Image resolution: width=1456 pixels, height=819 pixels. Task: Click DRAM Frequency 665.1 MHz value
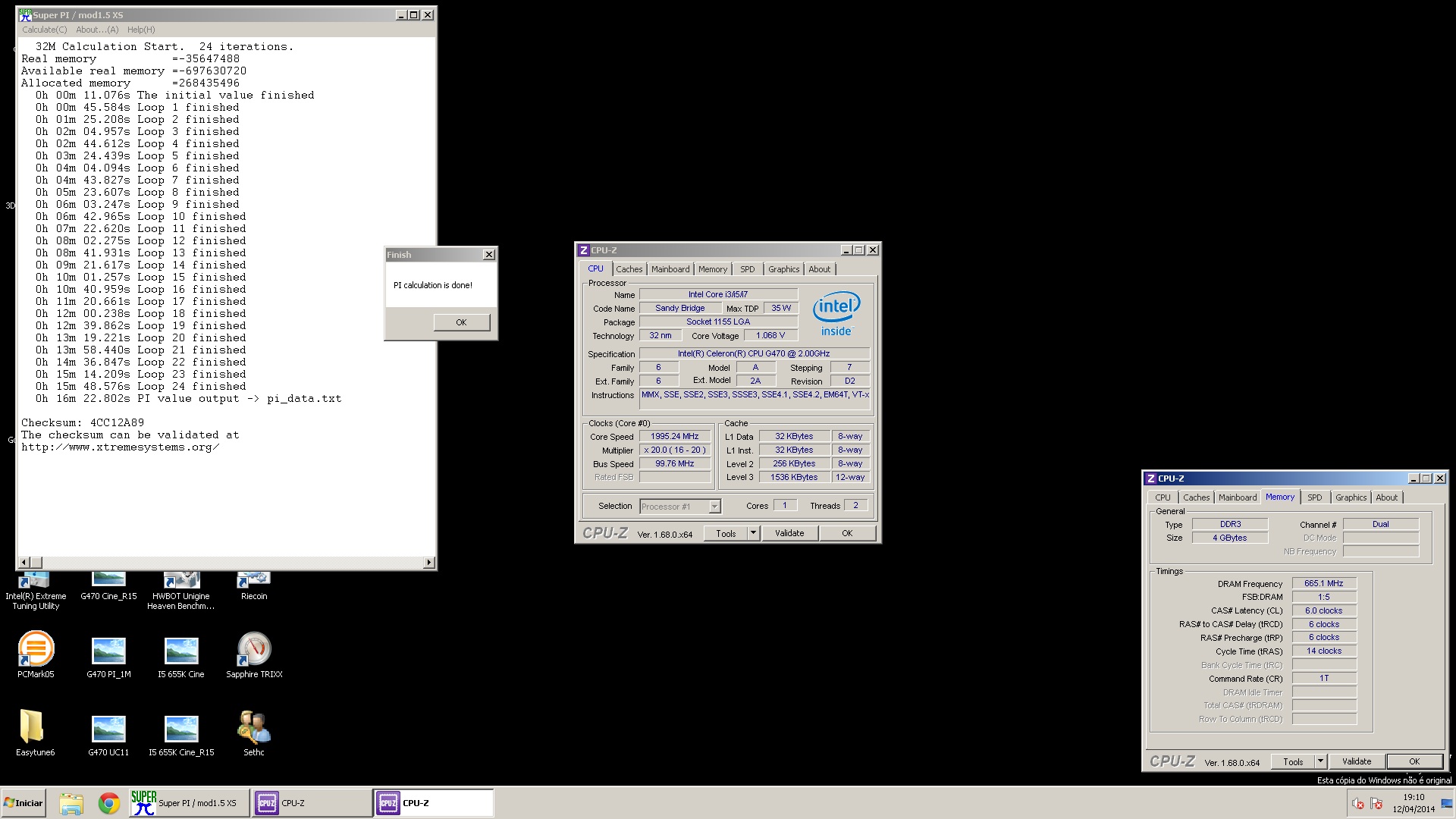point(1323,583)
